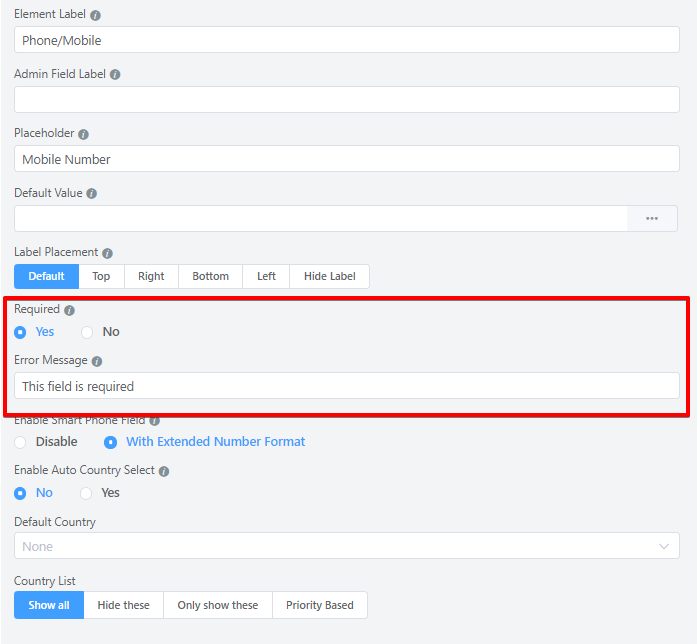Select With Extended Number Format option
This screenshot has width=697, height=644.
(x=111, y=442)
